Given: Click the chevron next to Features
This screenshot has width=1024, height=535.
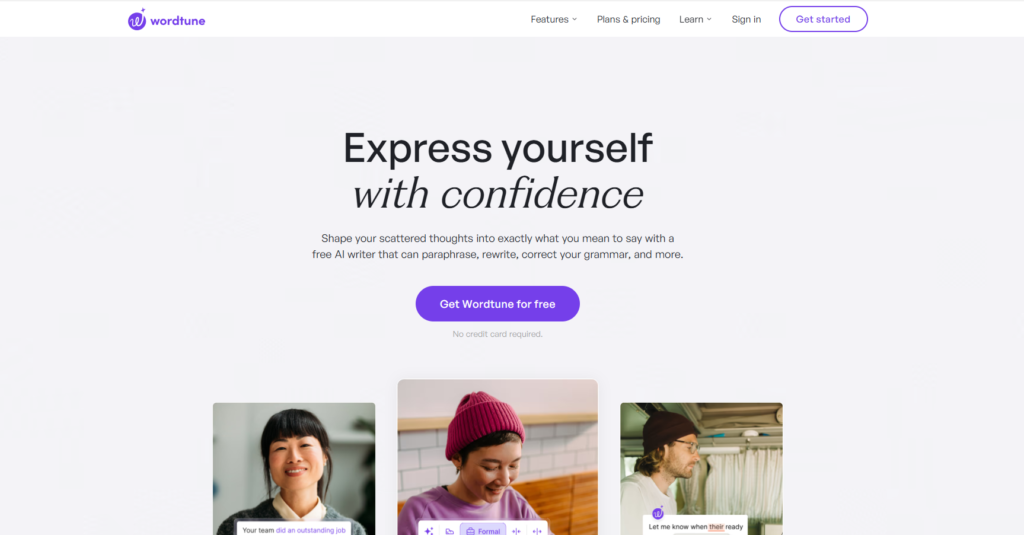Looking at the screenshot, I should [575, 20].
